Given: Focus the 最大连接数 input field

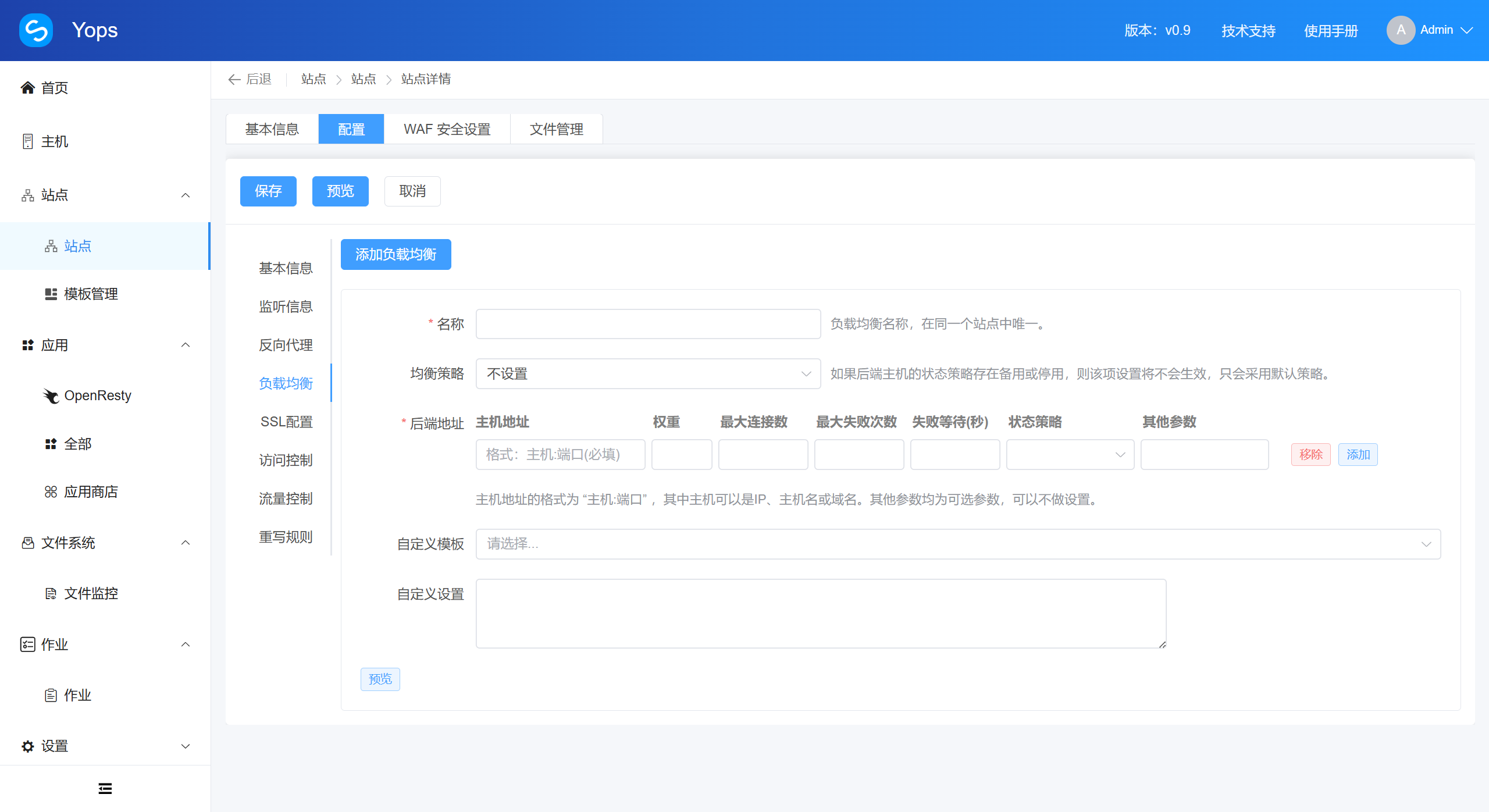Looking at the screenshot, I should (x=763, y=454).
